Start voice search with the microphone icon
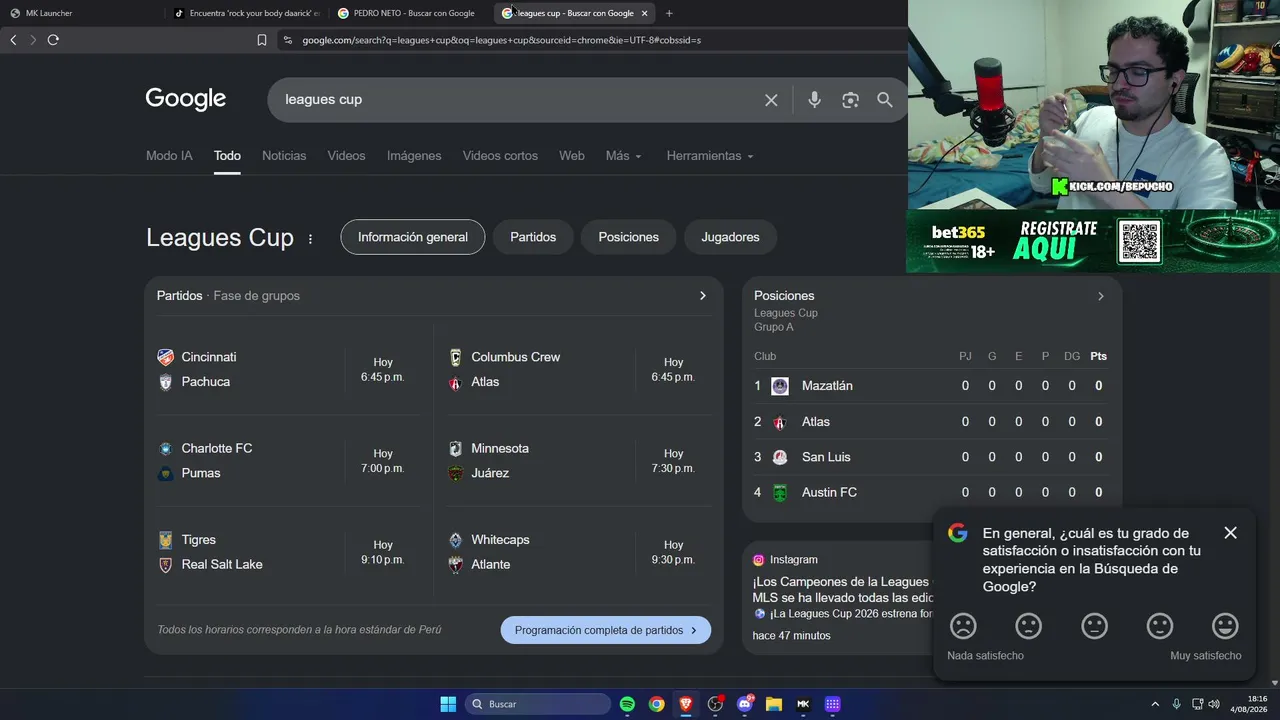The image size is (1280, 720). coord(814,100)
